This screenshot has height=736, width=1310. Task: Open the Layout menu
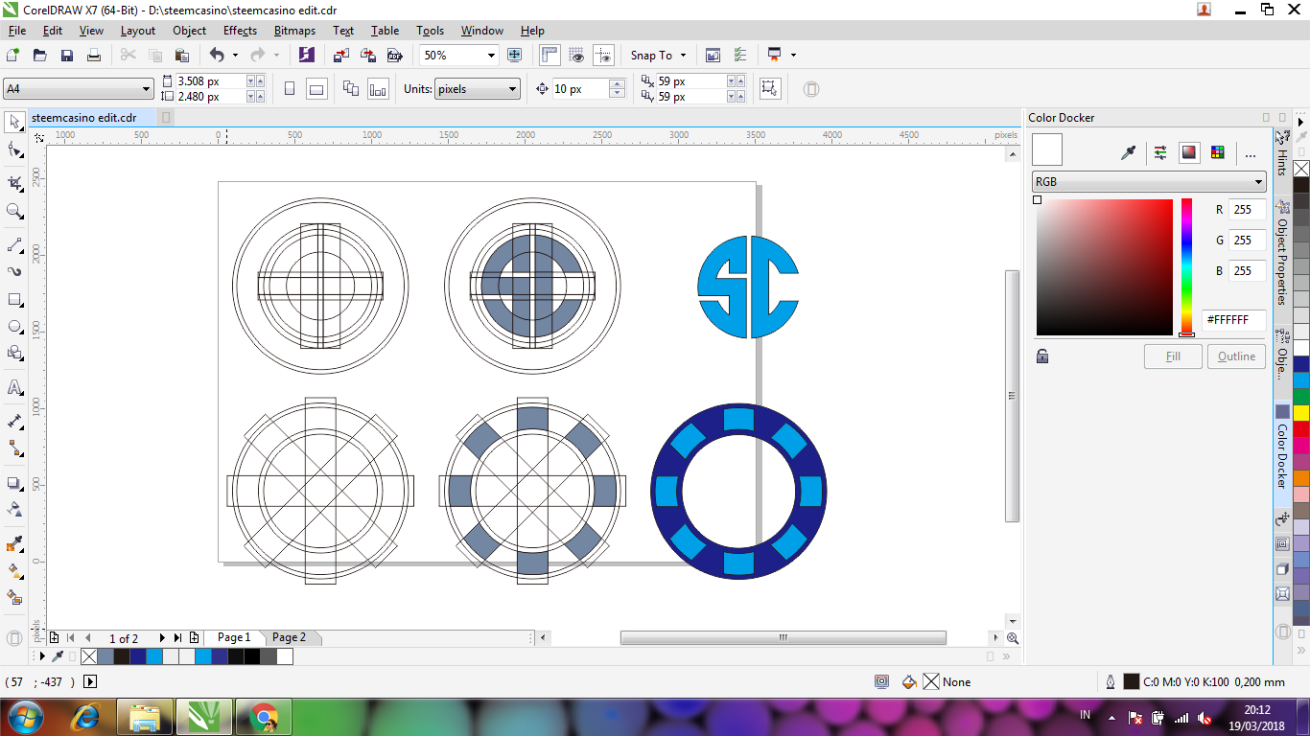click(138, 31)
